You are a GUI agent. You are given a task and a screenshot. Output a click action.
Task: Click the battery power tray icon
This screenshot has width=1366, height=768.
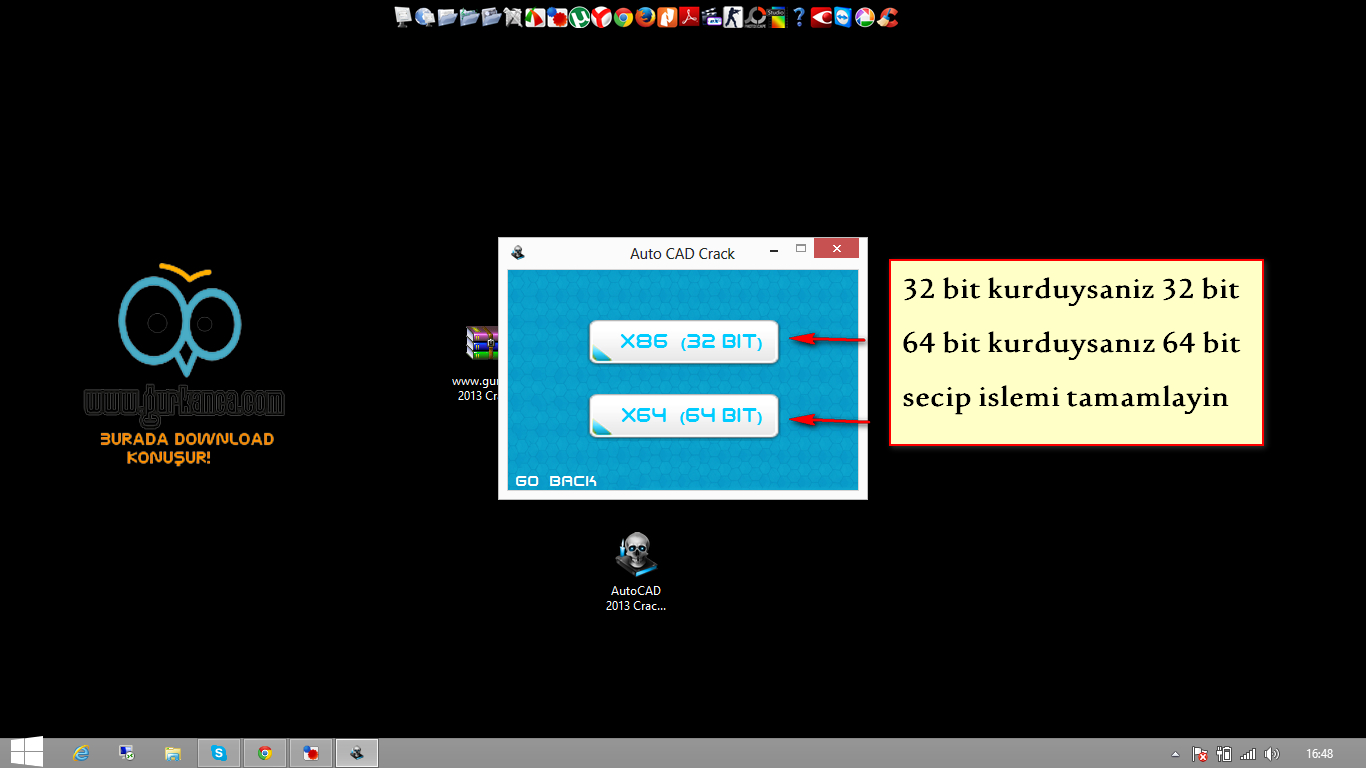pos(1223,753)
